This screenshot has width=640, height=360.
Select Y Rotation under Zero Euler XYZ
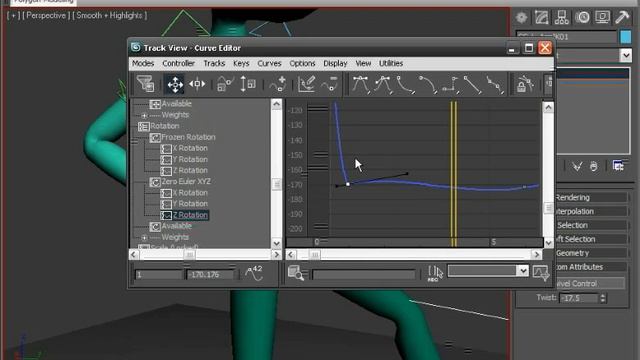coord(190,204)
